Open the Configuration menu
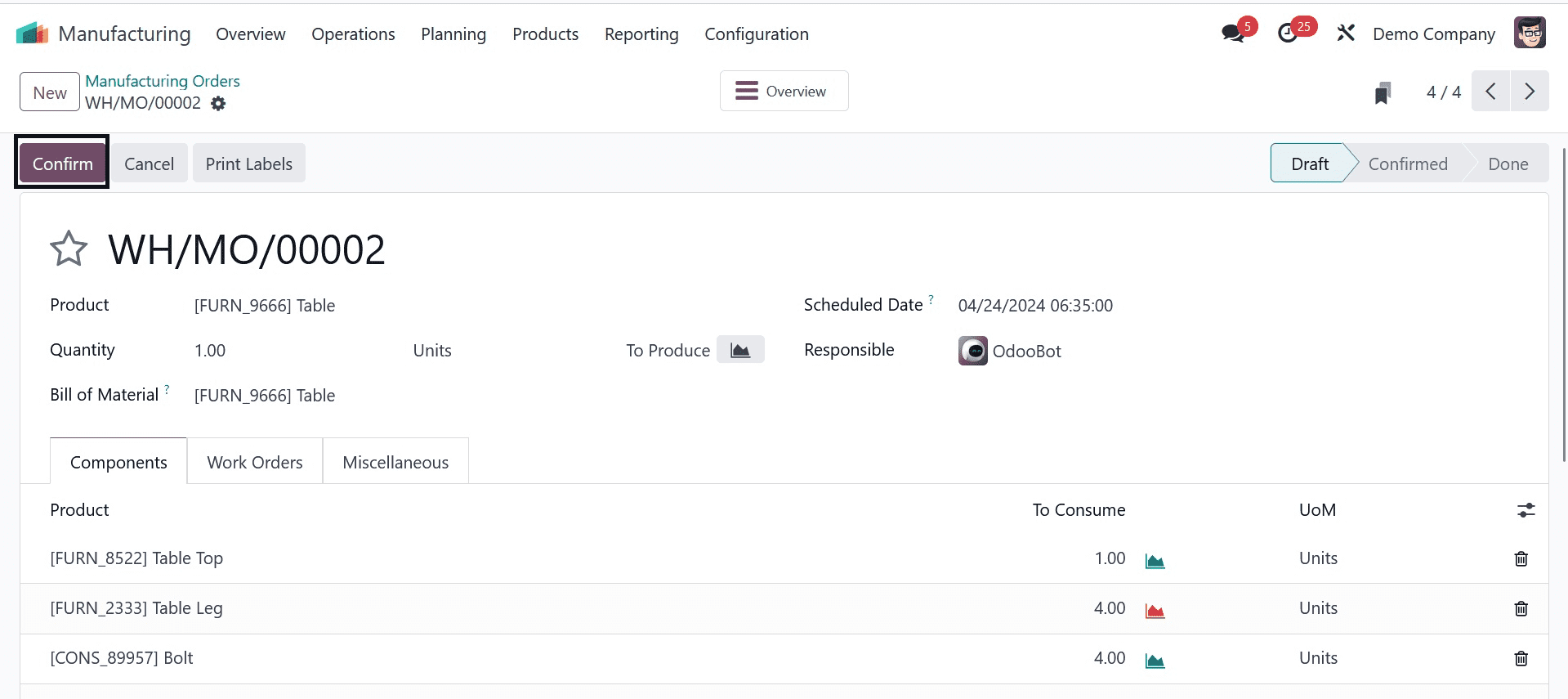Image resolution: width=1568 pixels, height=699 pixels. [757, 34]
